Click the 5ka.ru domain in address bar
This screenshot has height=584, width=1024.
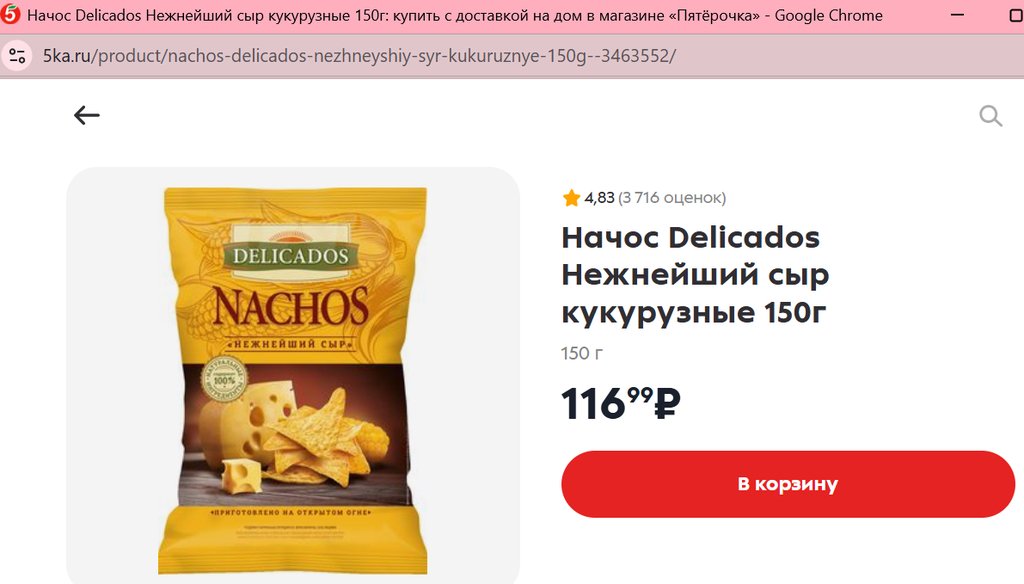pos(67,56)
